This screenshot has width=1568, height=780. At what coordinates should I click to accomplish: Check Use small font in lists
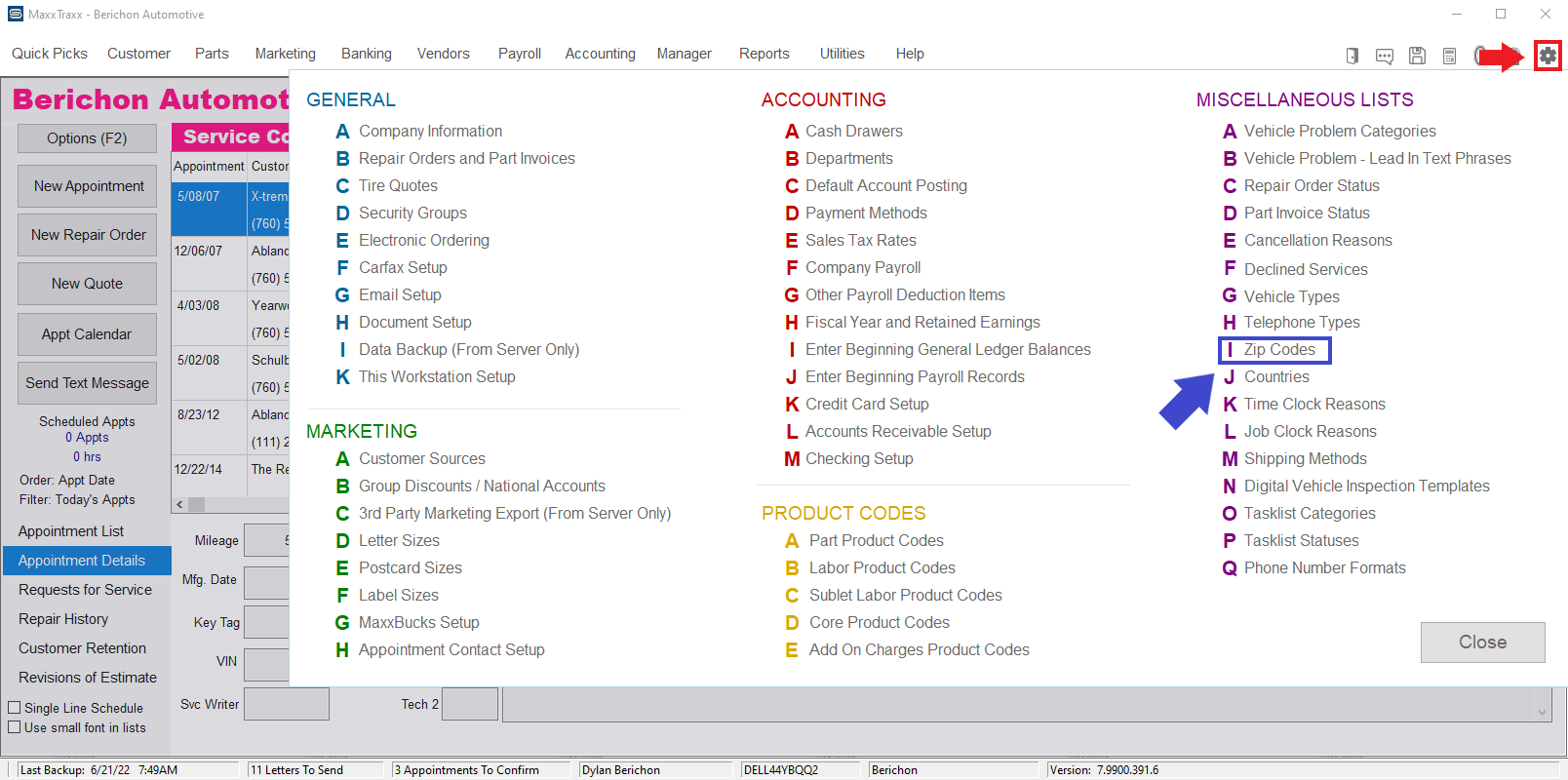click(x=15, y=727)
